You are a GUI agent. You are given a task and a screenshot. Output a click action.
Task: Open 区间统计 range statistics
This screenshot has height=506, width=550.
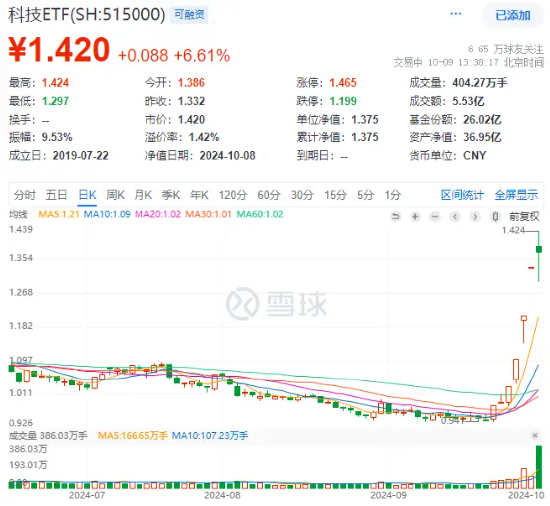tap(462, 195)
